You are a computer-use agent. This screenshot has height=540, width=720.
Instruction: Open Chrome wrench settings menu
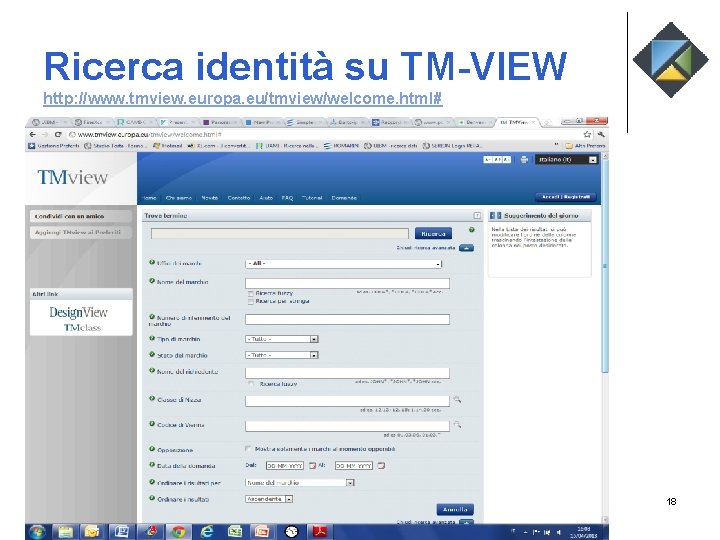pyautogui.click(x=601, y=135)
